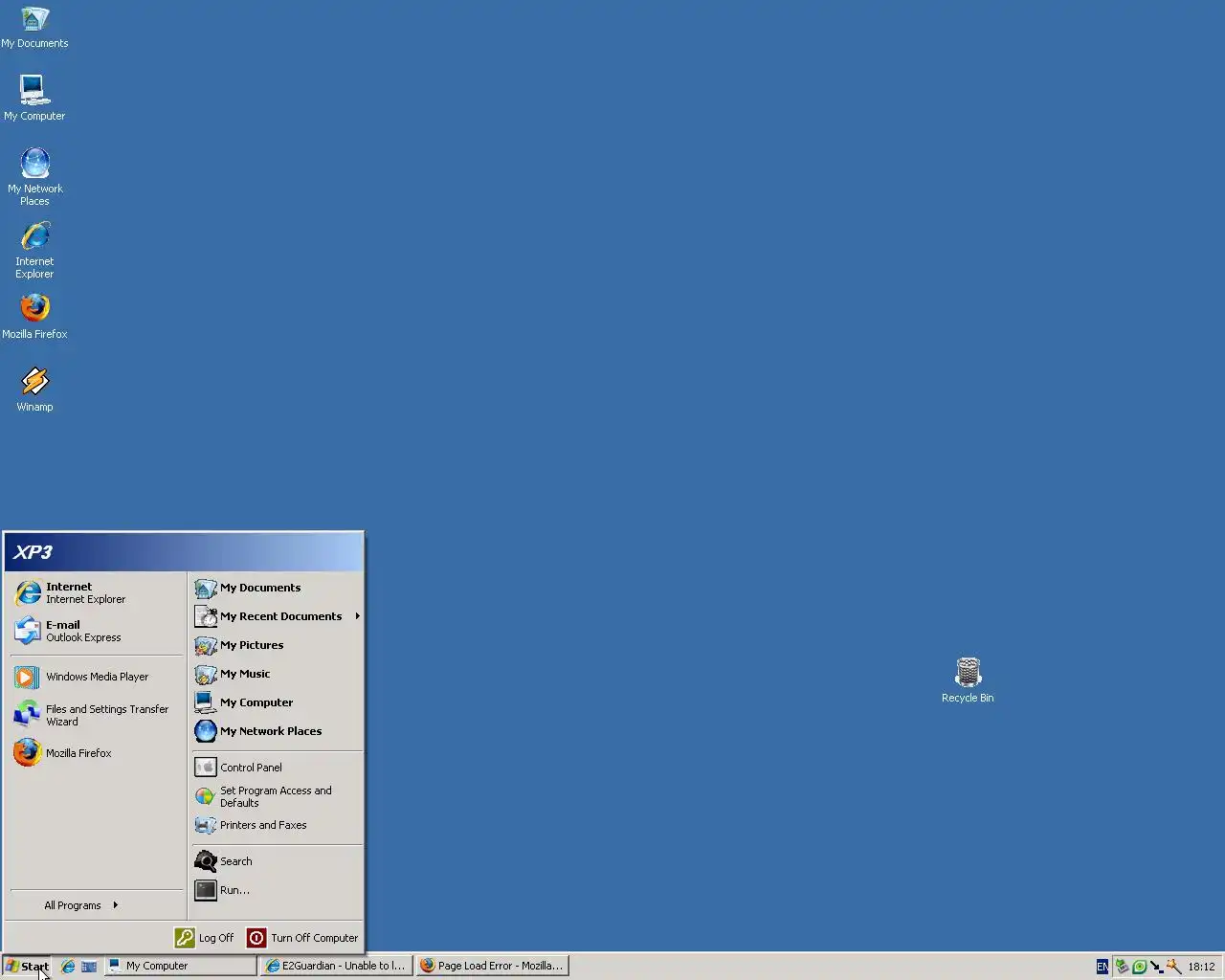Click the EN language bar indicator
Image resolution: width=1225 pixels, height=980 pixels.
point(1102,967)
